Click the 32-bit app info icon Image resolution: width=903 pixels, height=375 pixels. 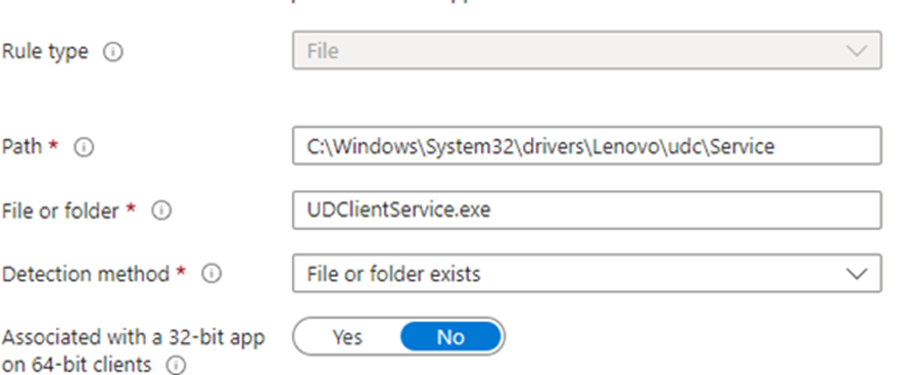[176, 365]
